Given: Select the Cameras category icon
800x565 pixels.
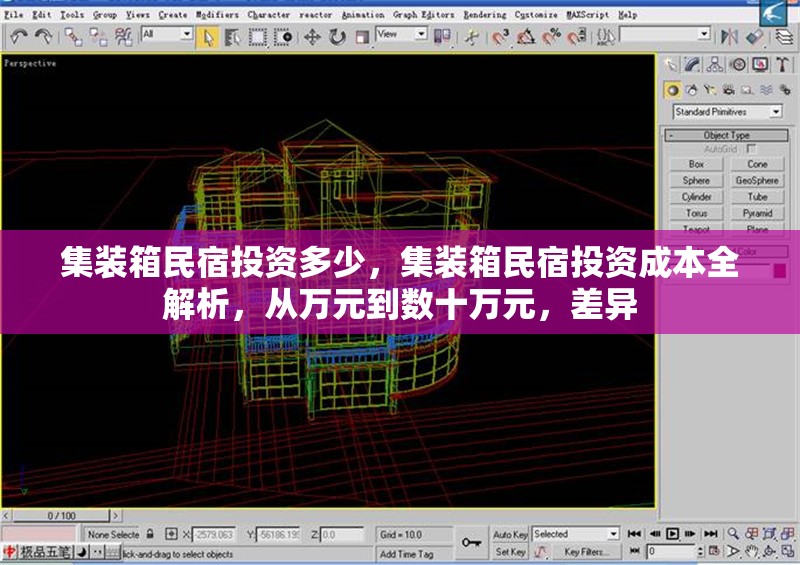Looking at the screenshot, I should click(x=729, y=90).
